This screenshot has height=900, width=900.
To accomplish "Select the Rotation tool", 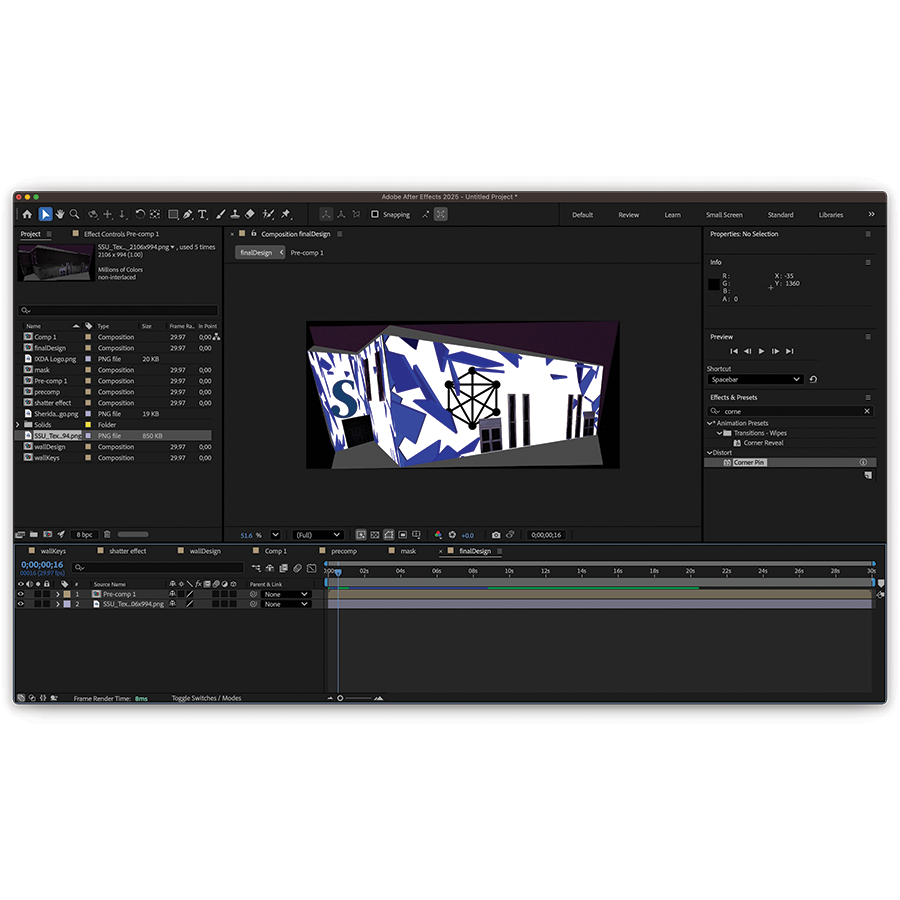I will coord(140,213).
